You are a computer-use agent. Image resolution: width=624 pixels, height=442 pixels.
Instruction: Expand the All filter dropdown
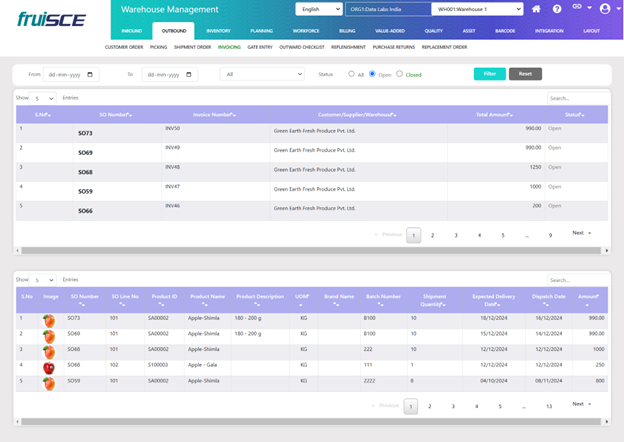[x=262, y=74]
